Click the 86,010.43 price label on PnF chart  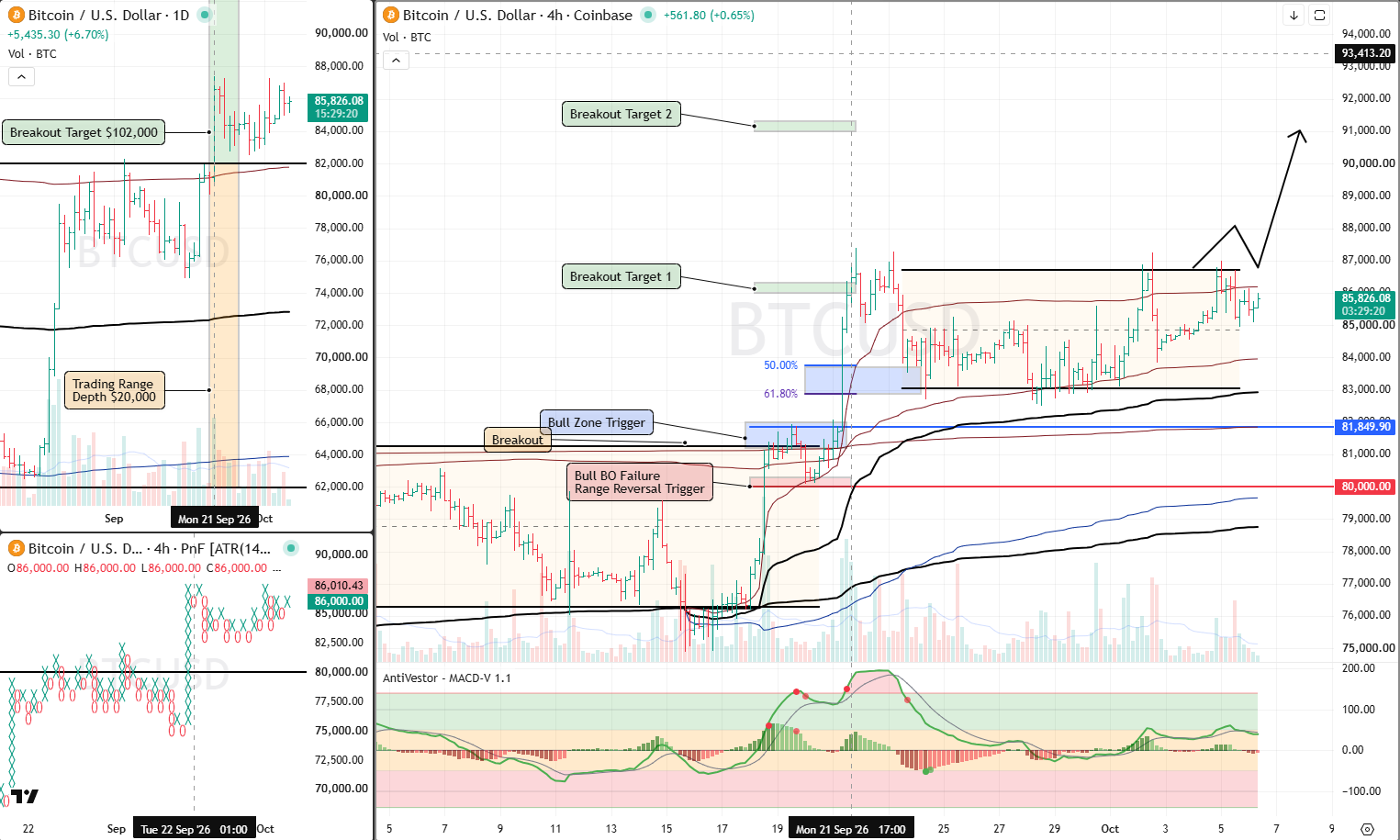pyautogui.click(x=338, y=586)
